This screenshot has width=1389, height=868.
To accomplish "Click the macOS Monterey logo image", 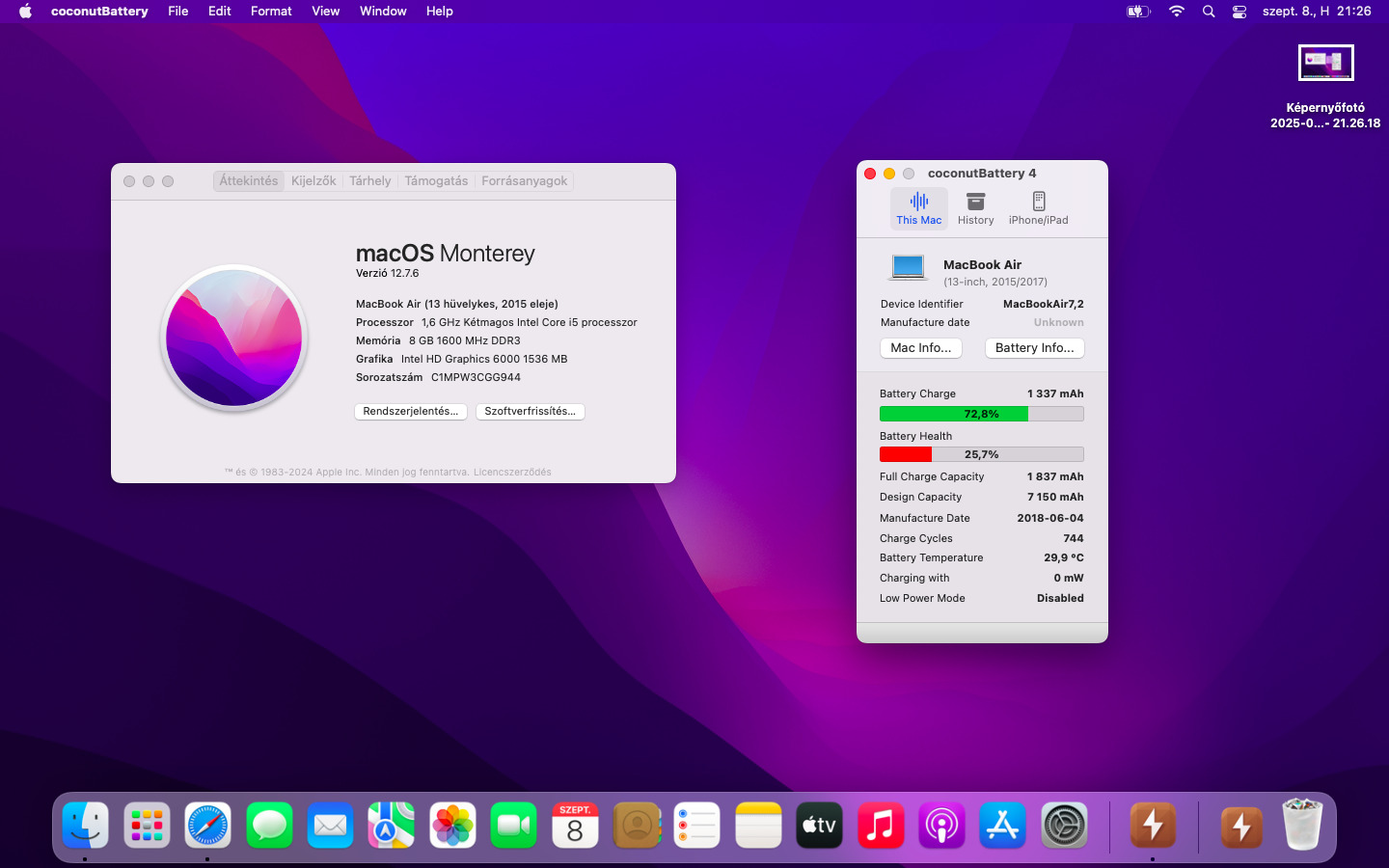I will [234, 339].
